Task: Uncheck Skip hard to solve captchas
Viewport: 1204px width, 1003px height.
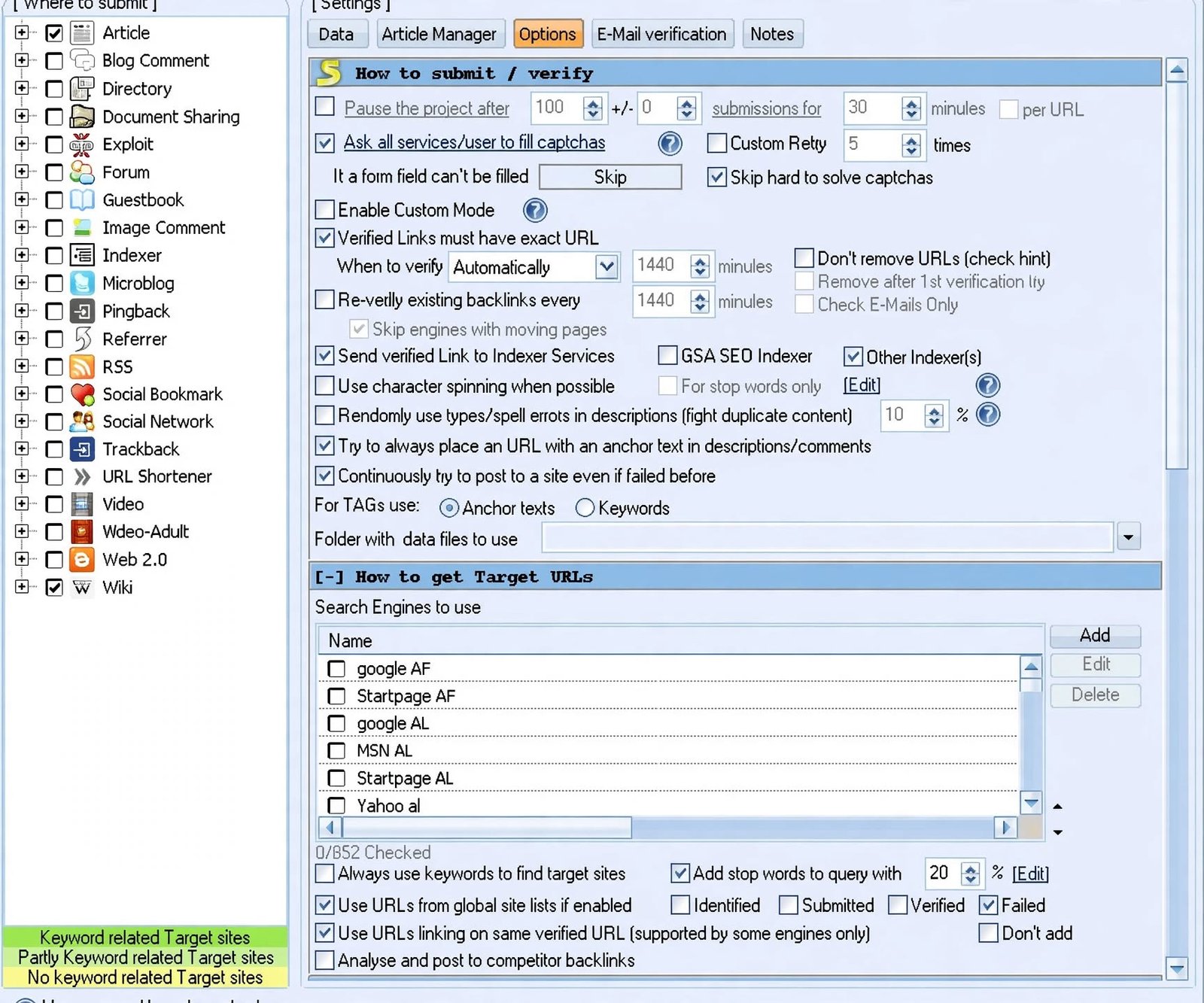Action: pyautogui.click(x=717, y=178)
